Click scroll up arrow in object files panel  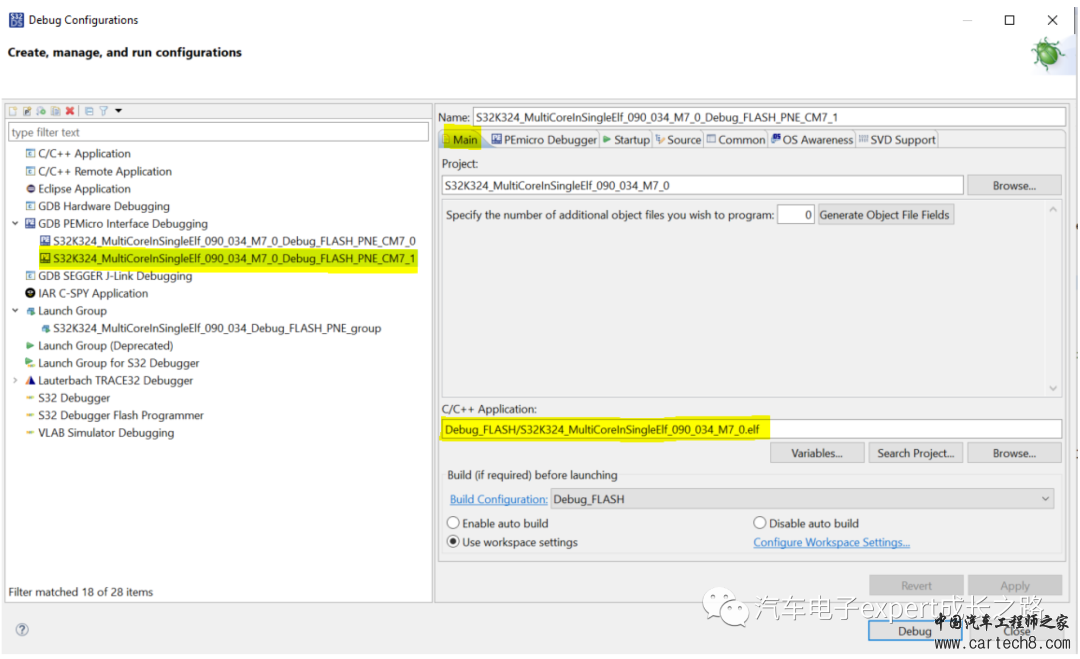1053,209
